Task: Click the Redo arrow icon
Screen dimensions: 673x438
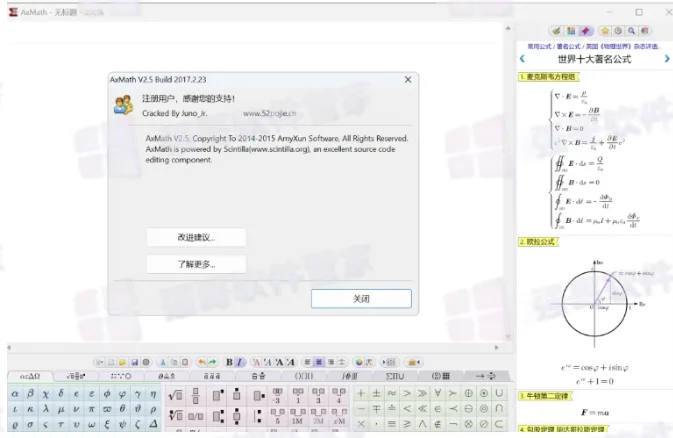Action: point(212,362)
